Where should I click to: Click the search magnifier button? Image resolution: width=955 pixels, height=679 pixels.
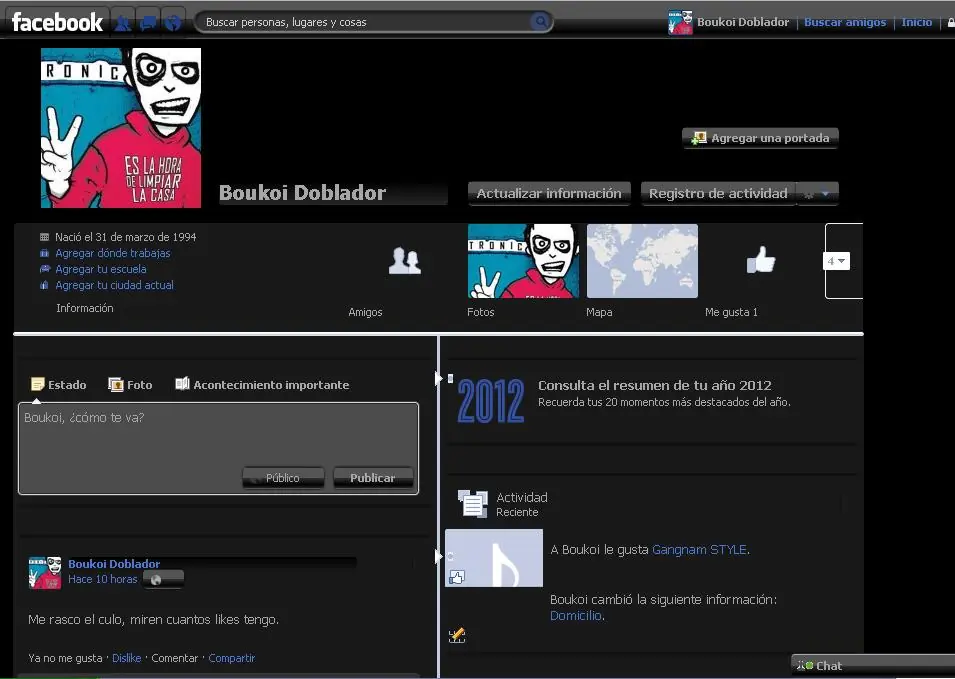pyautogui.click(x=540, y=22)
